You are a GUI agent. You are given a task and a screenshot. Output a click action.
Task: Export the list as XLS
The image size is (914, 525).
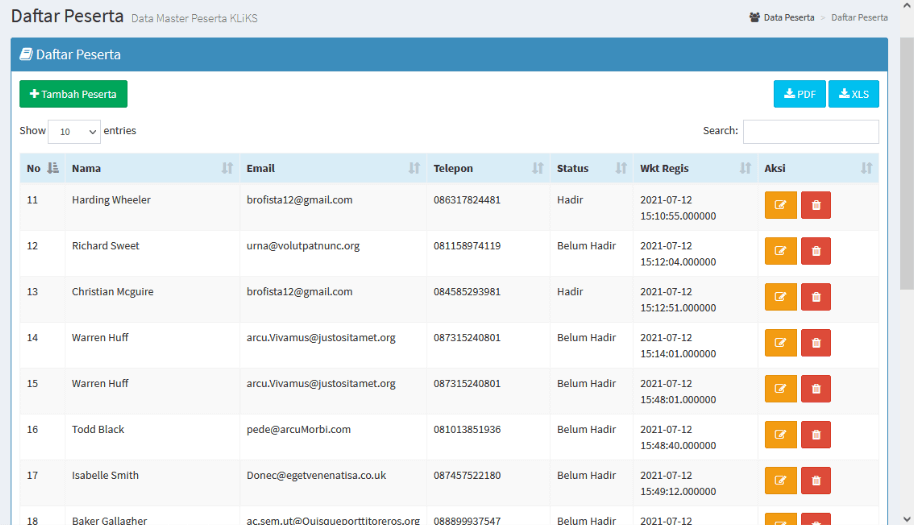coord(853,94)
